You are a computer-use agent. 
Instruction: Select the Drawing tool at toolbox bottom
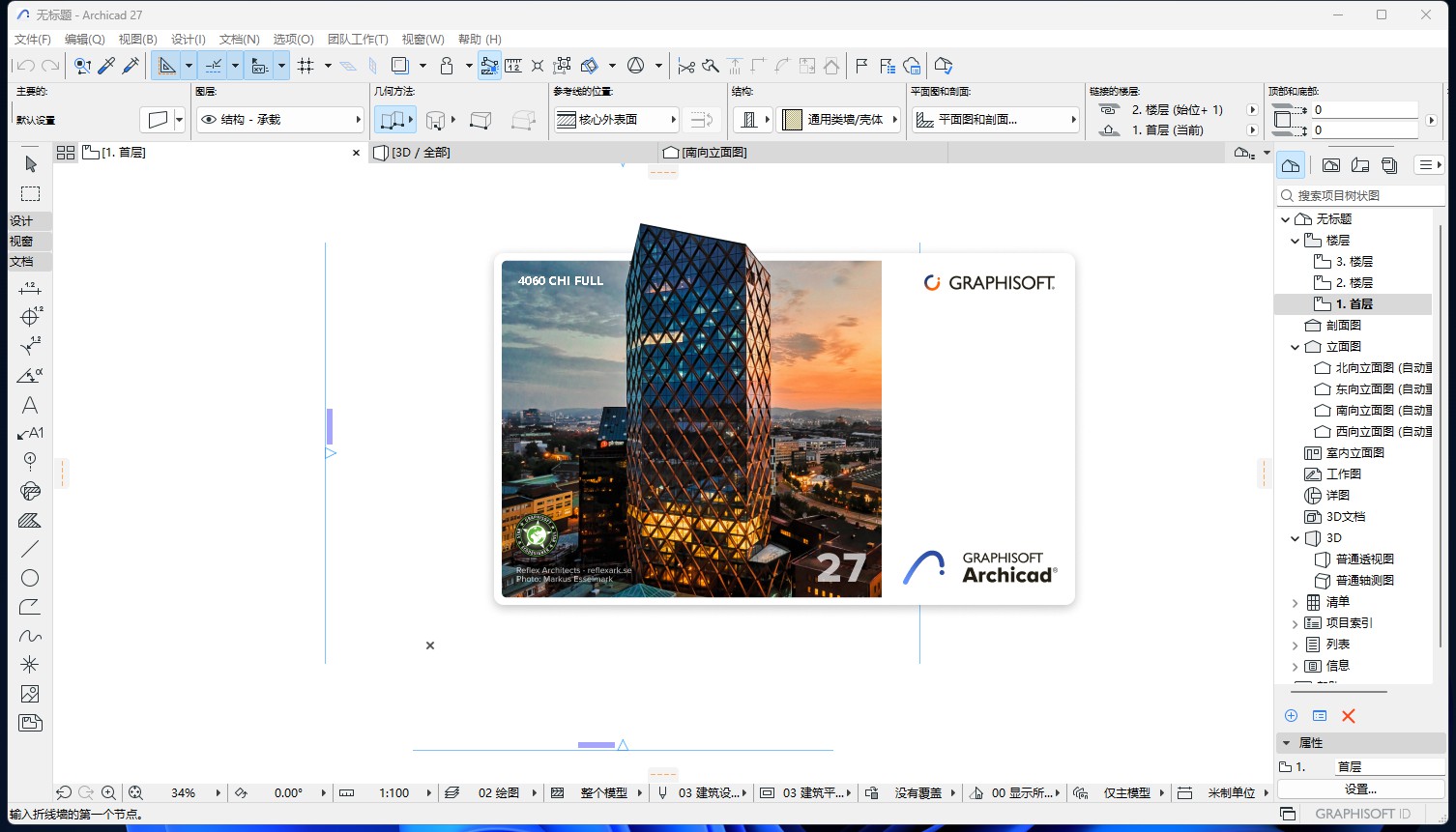(x=30, y=723)
